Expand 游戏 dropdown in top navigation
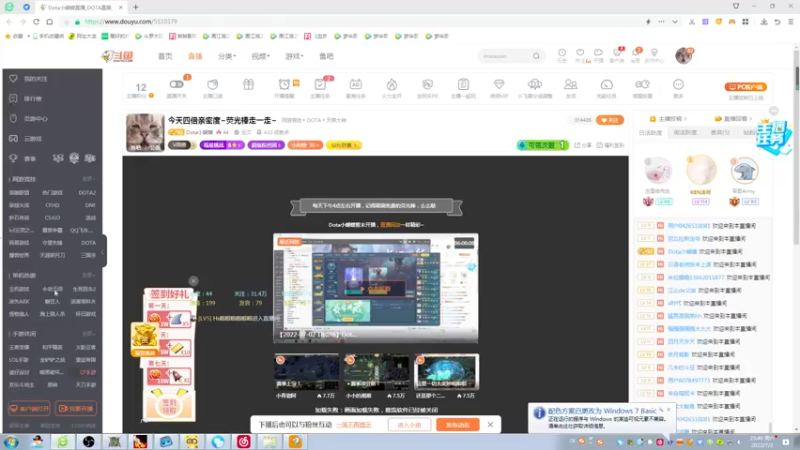 [x=294, y=56]
